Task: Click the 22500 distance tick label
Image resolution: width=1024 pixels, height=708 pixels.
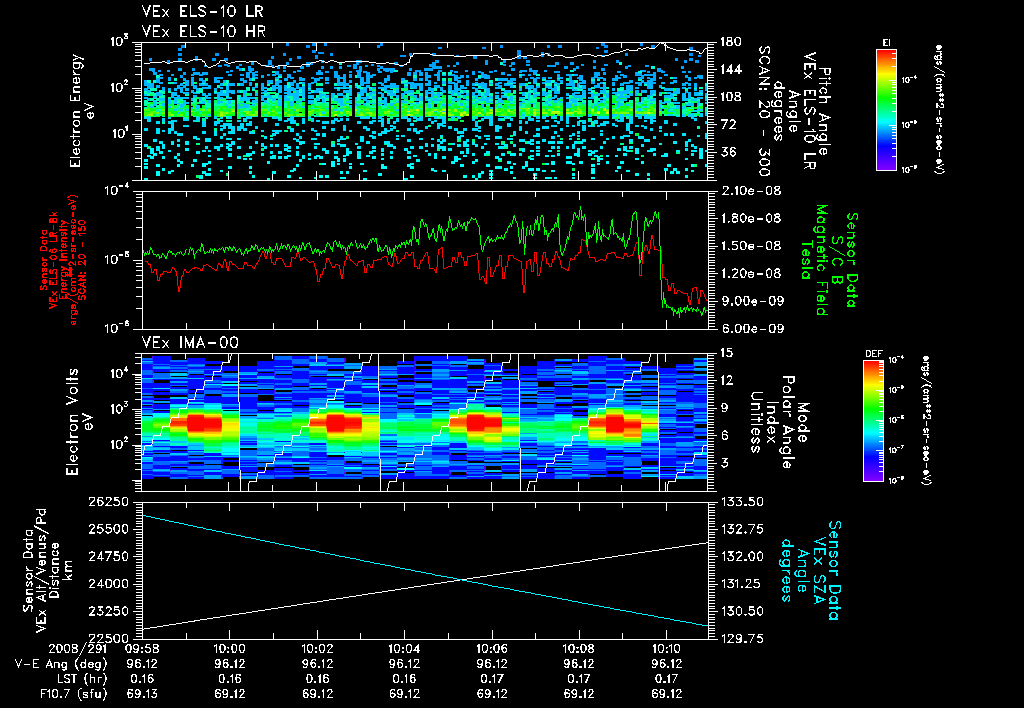Action: pyautogui.click(x=108, y=639)
